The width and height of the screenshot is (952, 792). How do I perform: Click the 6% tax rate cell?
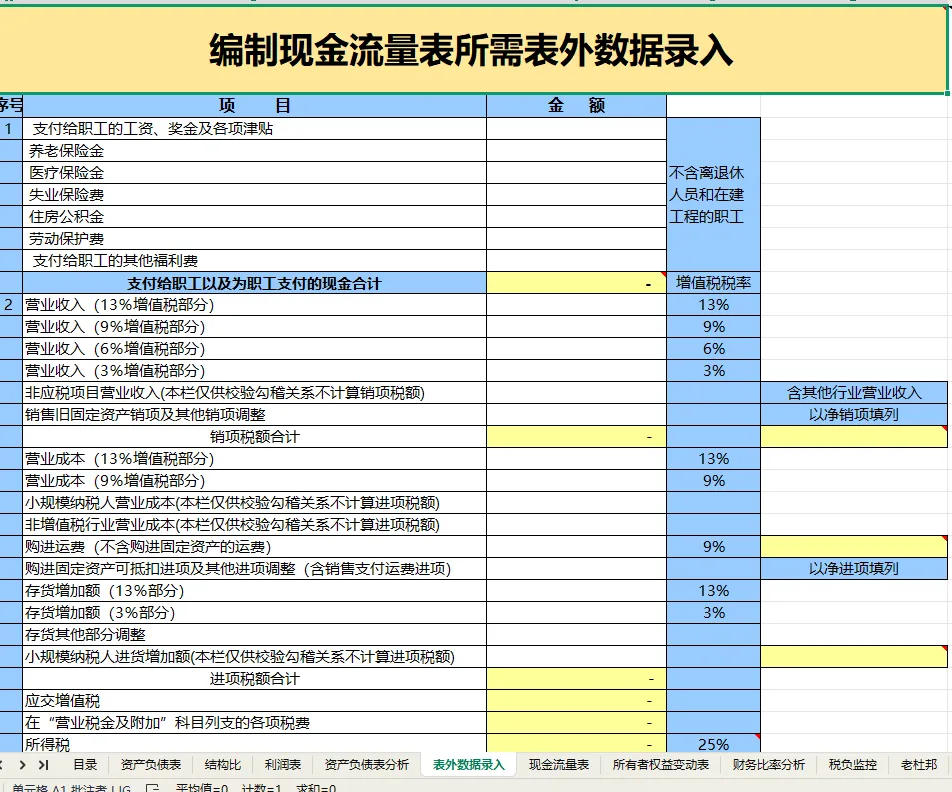pos(713,349)
